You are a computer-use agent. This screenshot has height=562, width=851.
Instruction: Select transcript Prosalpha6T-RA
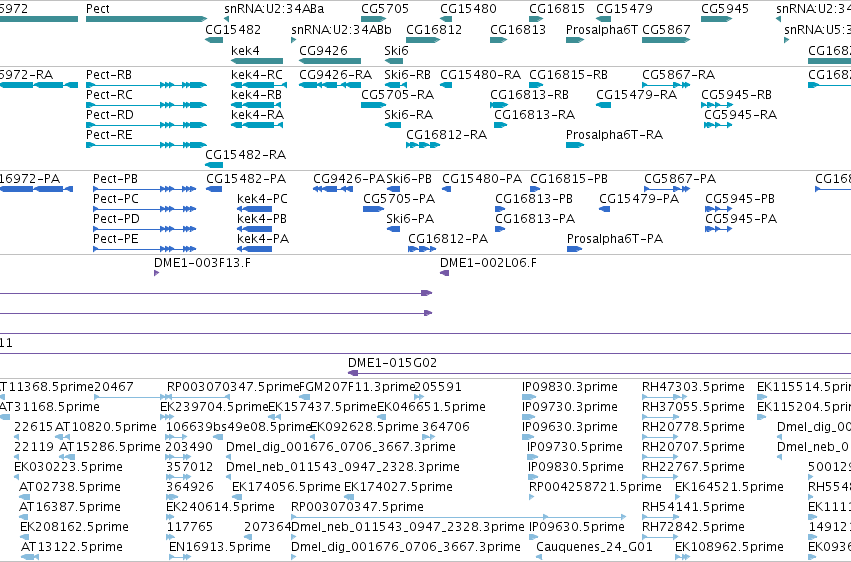point(614,135)
